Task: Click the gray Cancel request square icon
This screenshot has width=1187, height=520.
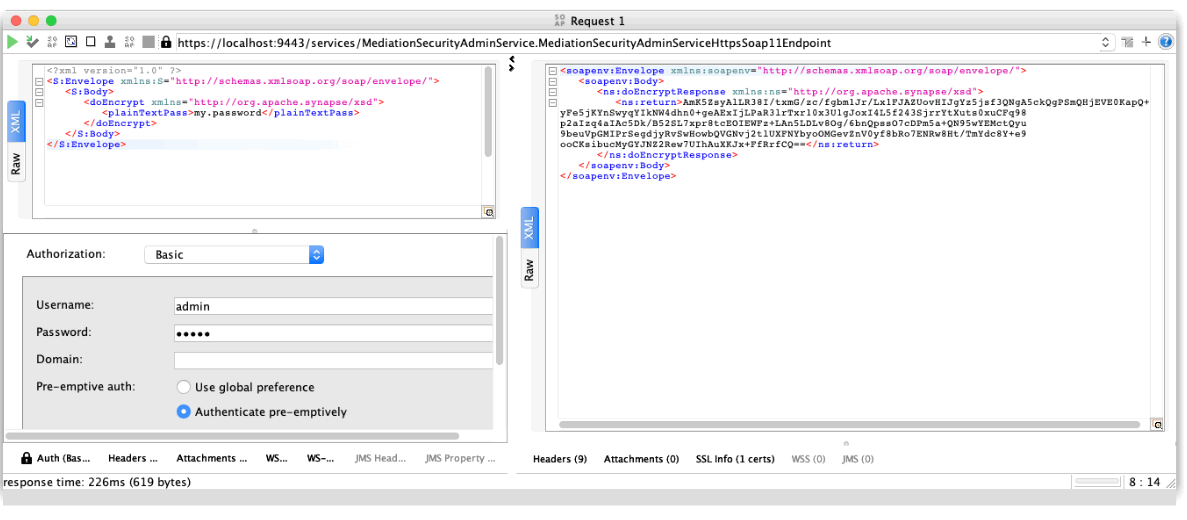Action: pyautogui.click(x=148, y=42)
